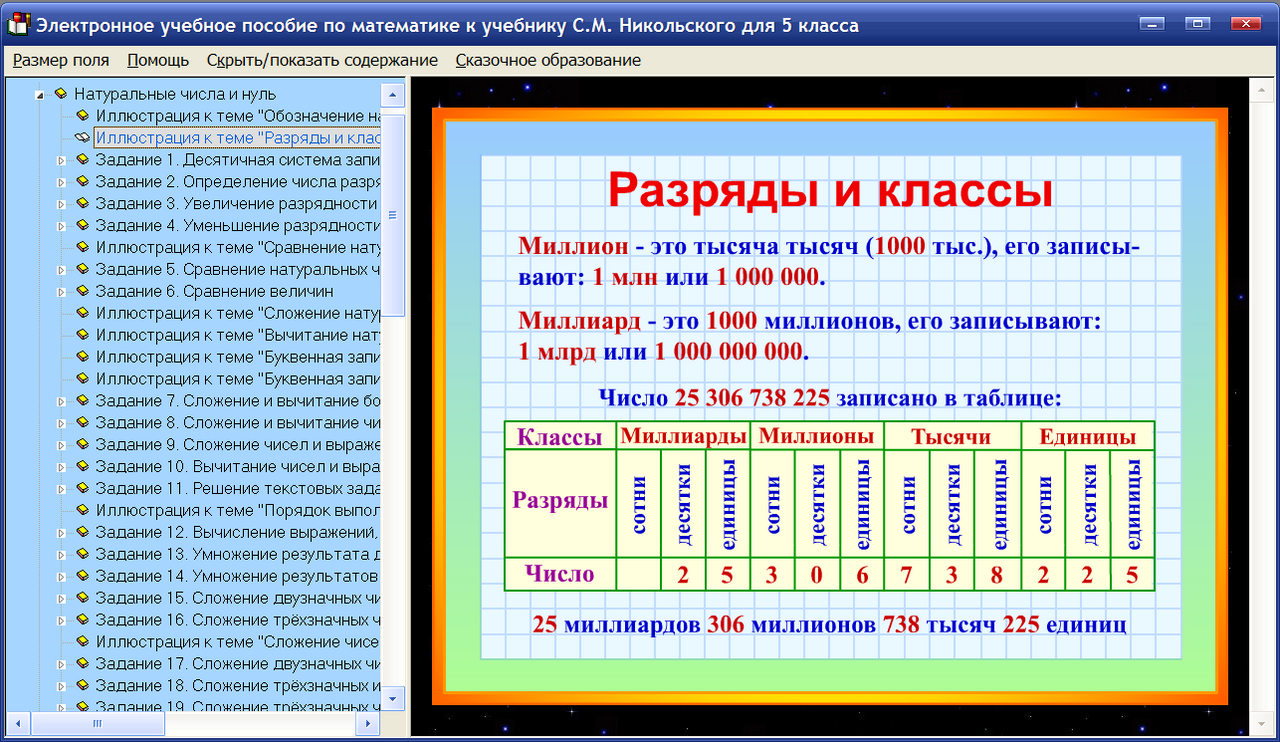The image size is (1280, 742).
Task: Collapse the "Натуральные числа и нуль" branch
Action: pos(38,94)
